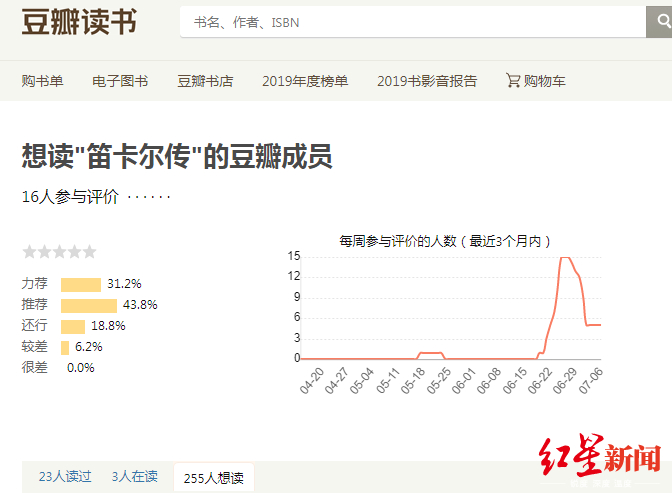Click the 15 value on chart y-axis
The width and height of the screenshot is (672, 500).
[x=294, y=256]
